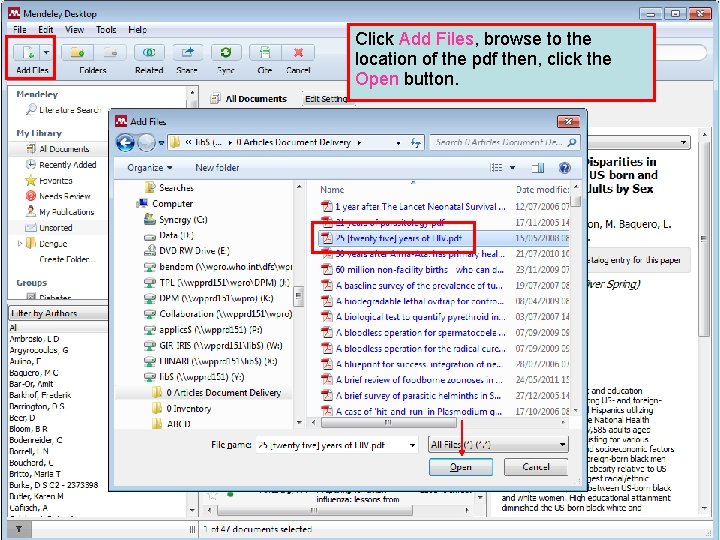Click the File name input field
Image resolution: width=720 pixels, height=540 pixels.
(332, 444)
